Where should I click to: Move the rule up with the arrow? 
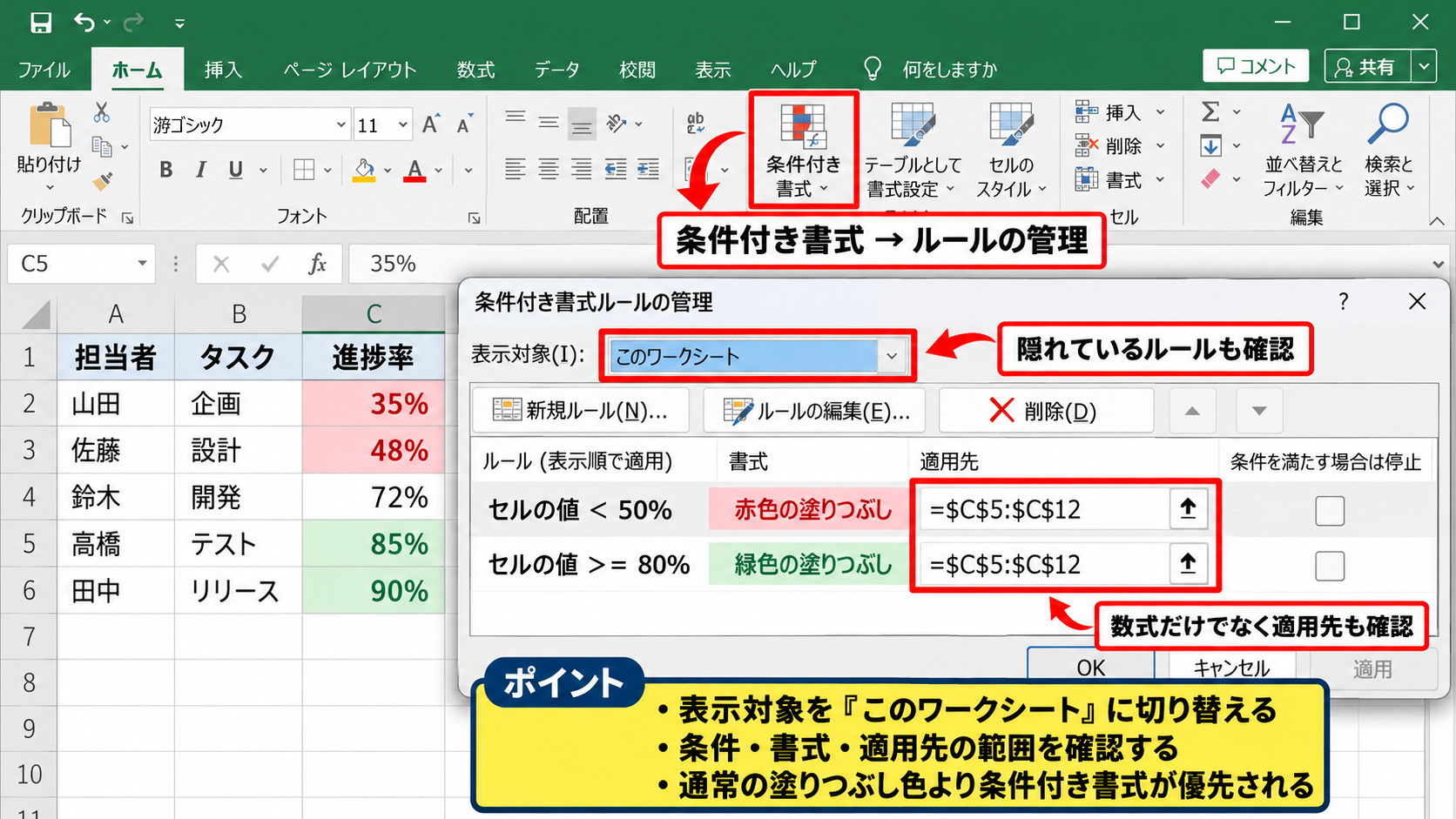(x=1192, y=411)
